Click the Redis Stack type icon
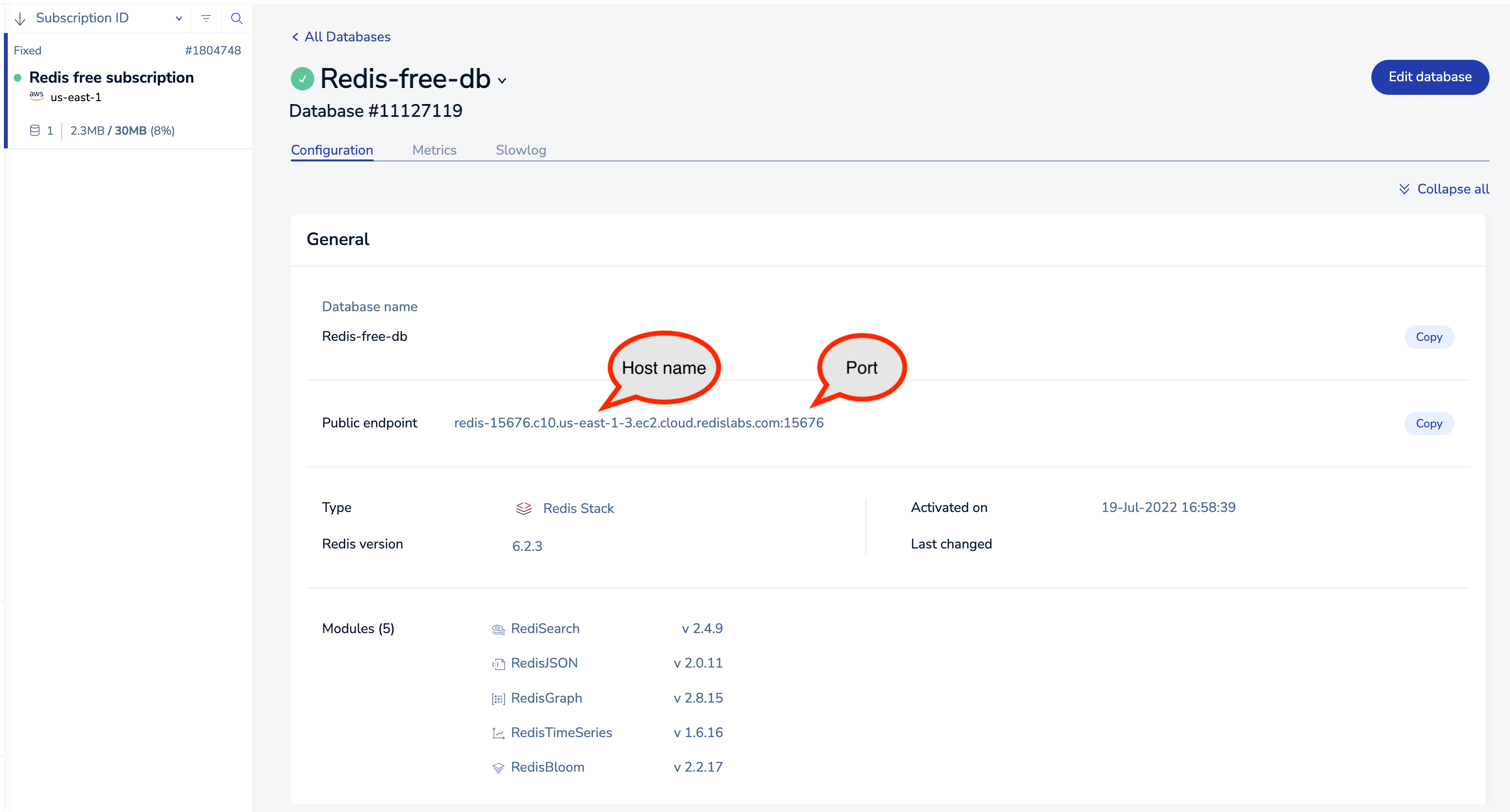Viewport: 1510px width, 812px height. 521,509
